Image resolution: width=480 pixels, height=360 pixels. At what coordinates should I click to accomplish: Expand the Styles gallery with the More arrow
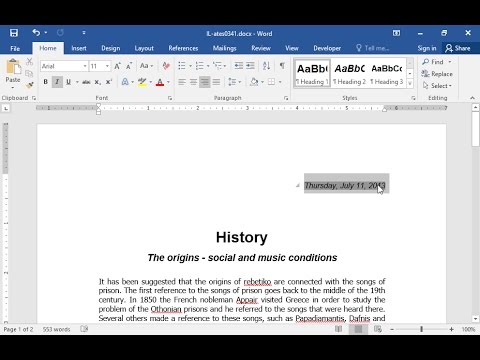pyautogui.click(x=410, y=84)
